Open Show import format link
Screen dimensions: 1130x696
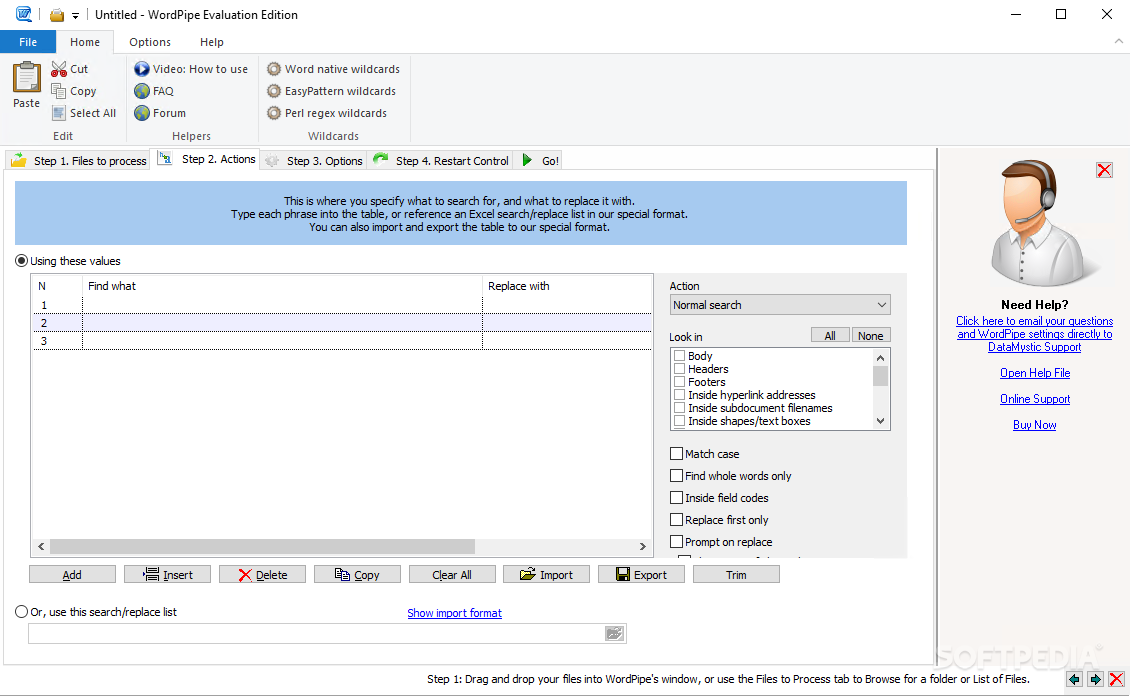pyautogui.click(x=454, y=613)
